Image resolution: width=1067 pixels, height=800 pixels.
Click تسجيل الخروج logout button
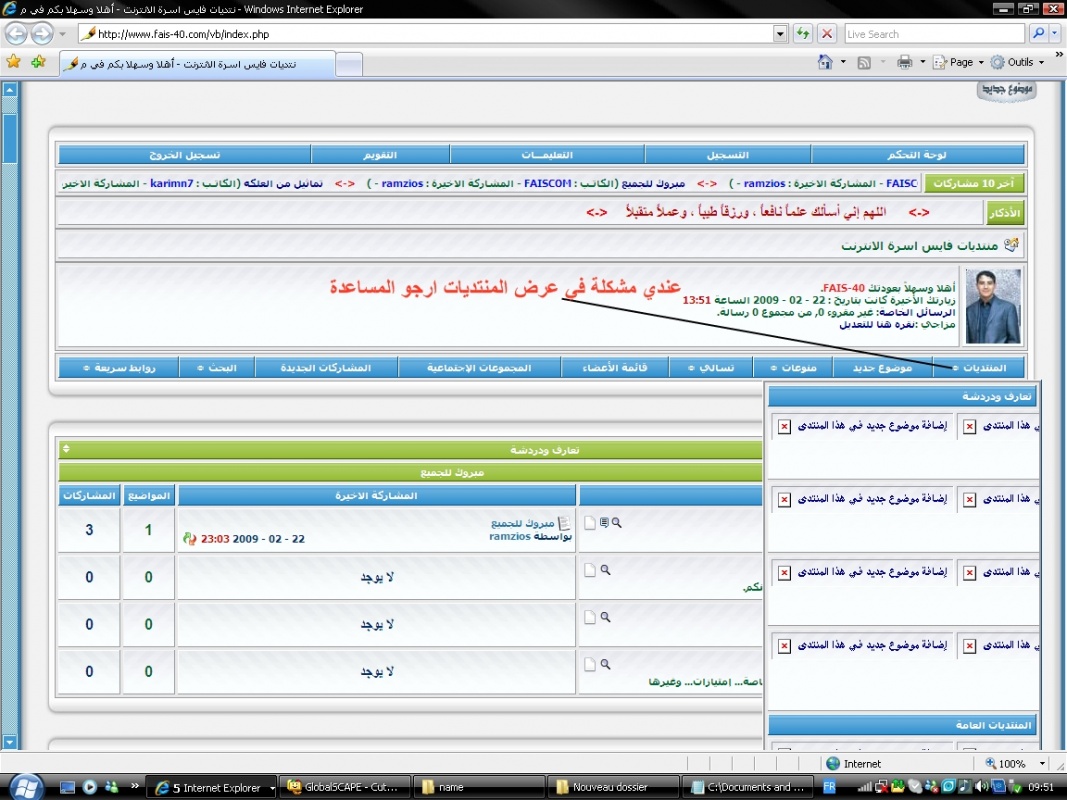tap(185, 155)
